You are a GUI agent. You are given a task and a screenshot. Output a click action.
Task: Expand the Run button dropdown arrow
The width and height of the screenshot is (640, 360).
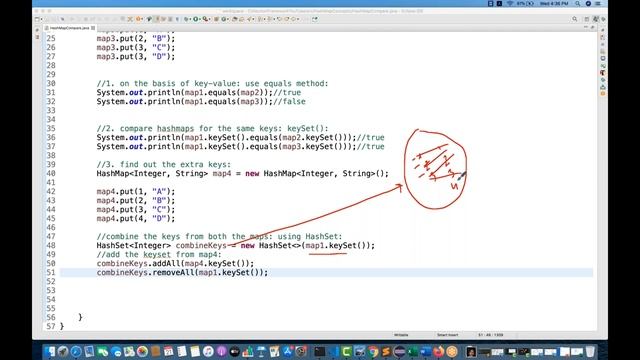pyautogui.click(x=200, y=19)
